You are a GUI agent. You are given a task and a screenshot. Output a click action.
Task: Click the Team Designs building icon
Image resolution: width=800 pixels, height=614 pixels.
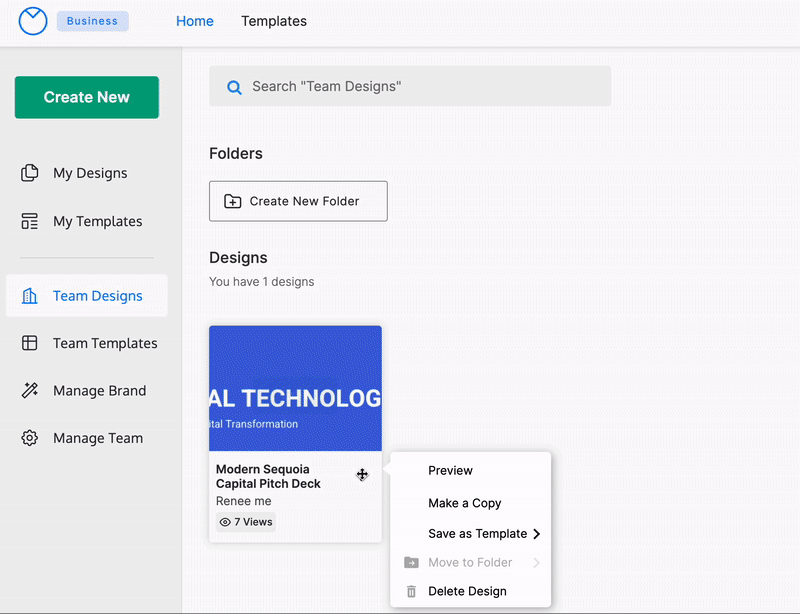pyautogui.click(x=30, y=296)
